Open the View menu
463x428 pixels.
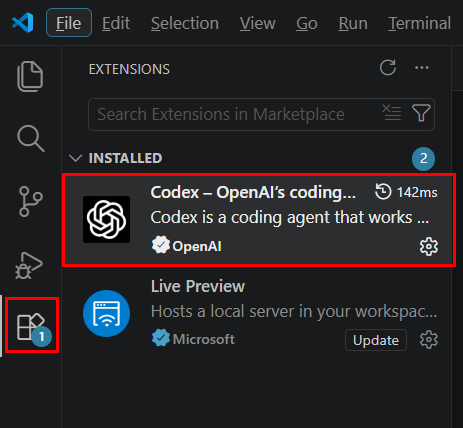coord(257,23)
